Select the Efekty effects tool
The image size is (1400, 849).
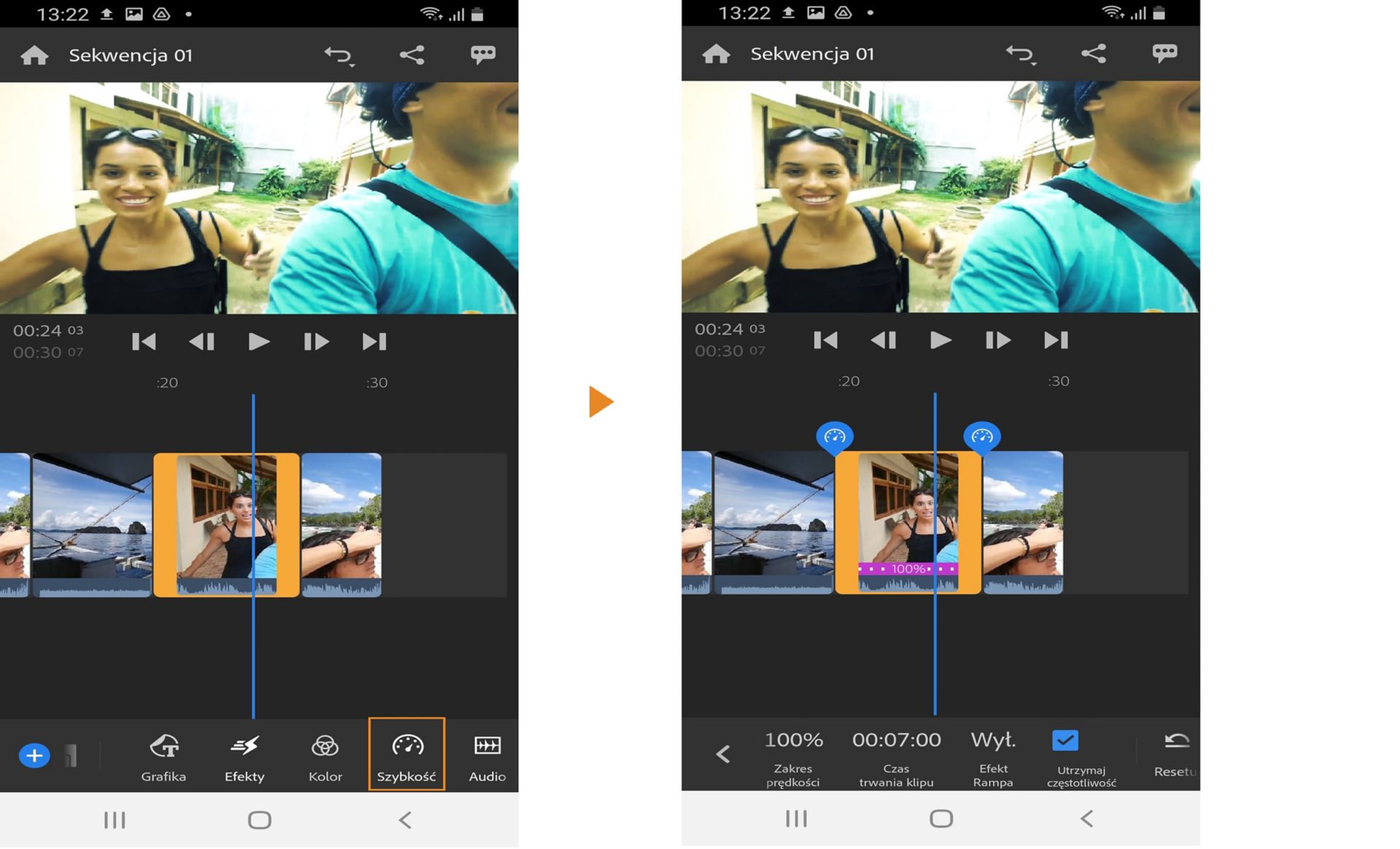pyautogui.click(x=244, y=757)
